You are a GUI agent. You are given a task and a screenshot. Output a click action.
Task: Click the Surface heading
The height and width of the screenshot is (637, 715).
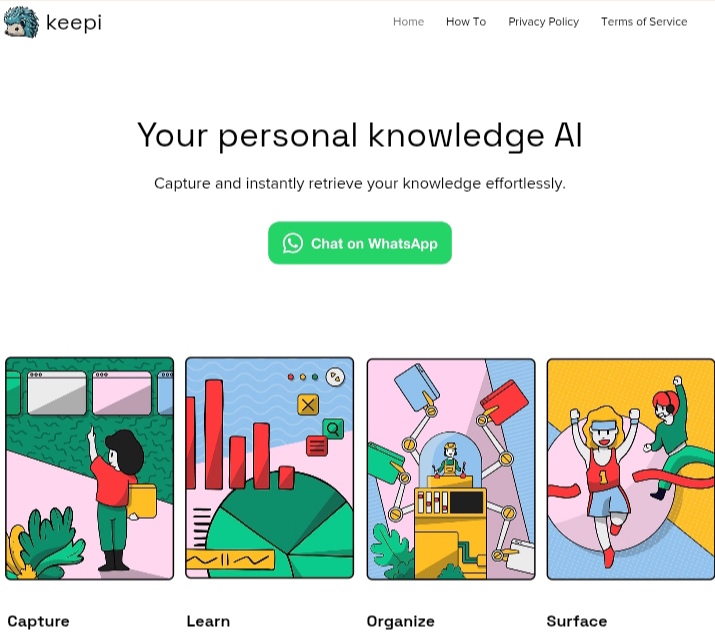pyautogui.click(x=577, y=621)
